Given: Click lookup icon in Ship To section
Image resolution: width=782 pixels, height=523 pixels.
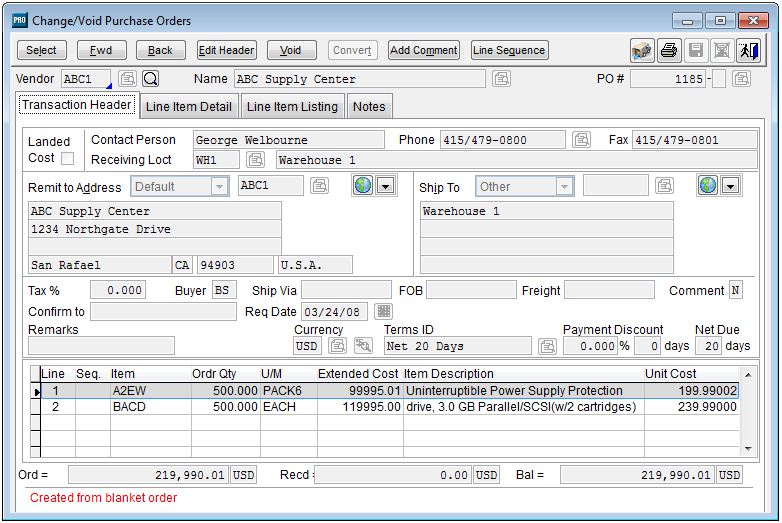Looking at the screenshot, I should (x=664, y=185).
